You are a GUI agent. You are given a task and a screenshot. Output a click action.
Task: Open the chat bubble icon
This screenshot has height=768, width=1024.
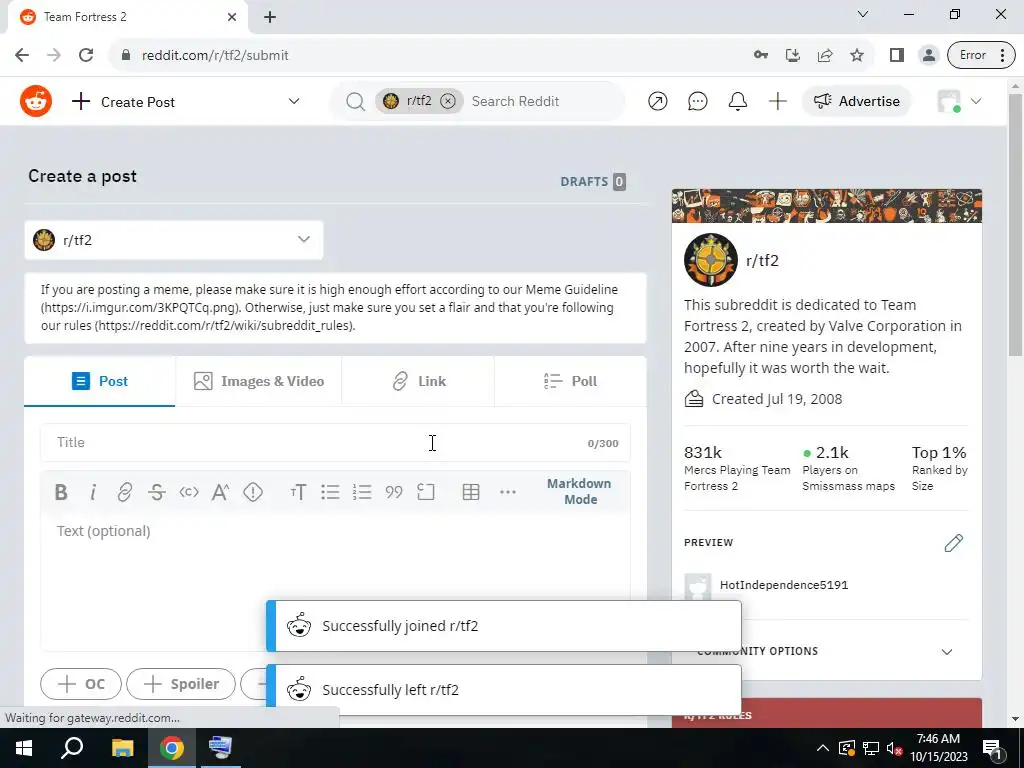coord(697,101)
